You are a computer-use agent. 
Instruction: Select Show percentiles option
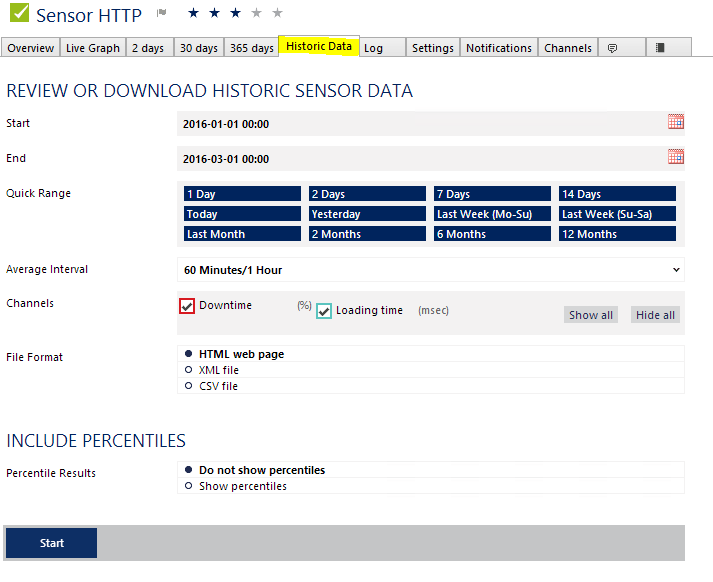click(x=188, y=486)
